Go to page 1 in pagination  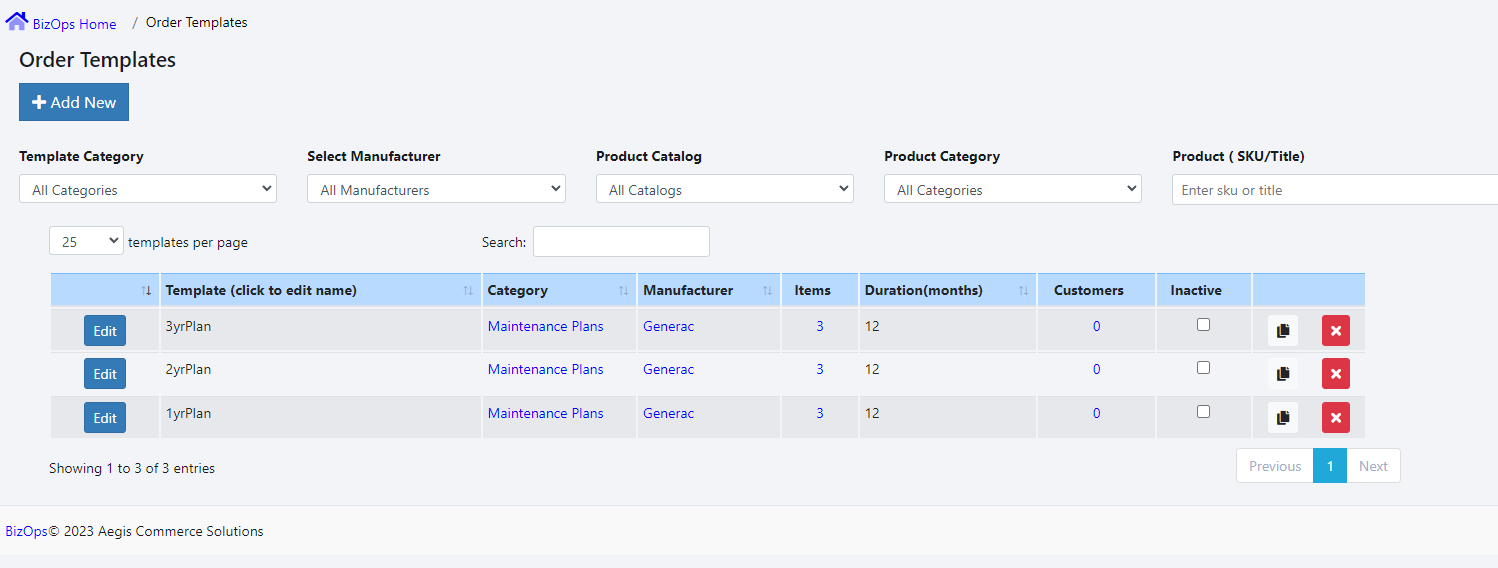pos(1329,466)
